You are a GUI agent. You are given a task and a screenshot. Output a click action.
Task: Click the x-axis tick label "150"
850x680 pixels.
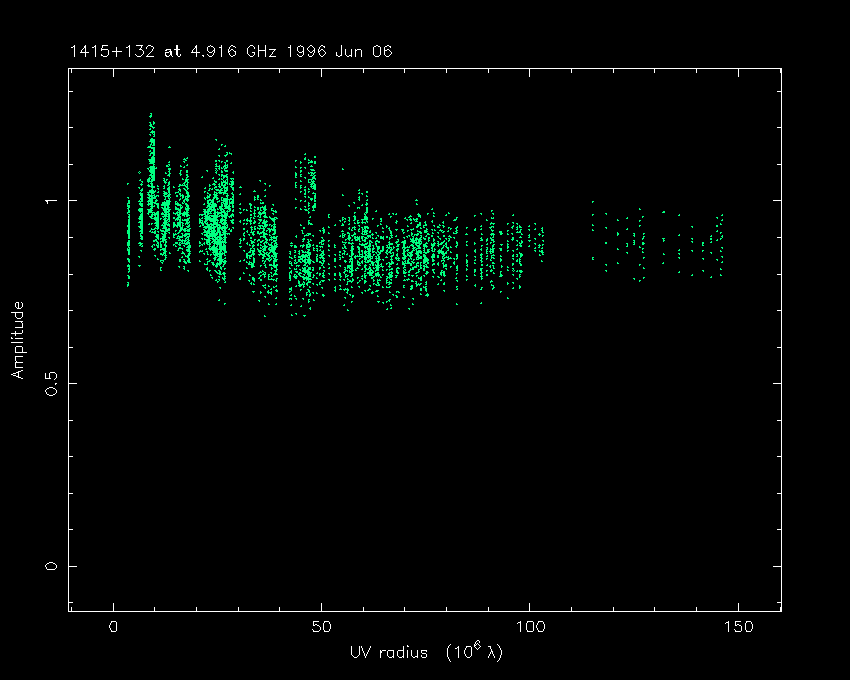click(x=738, y=627)
